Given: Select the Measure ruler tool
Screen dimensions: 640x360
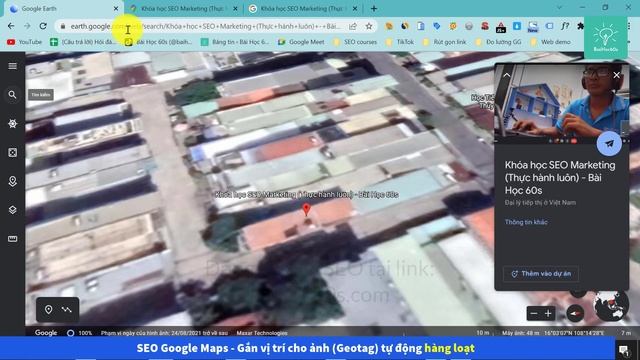Looking at the screenshot, I should point(13,239).
